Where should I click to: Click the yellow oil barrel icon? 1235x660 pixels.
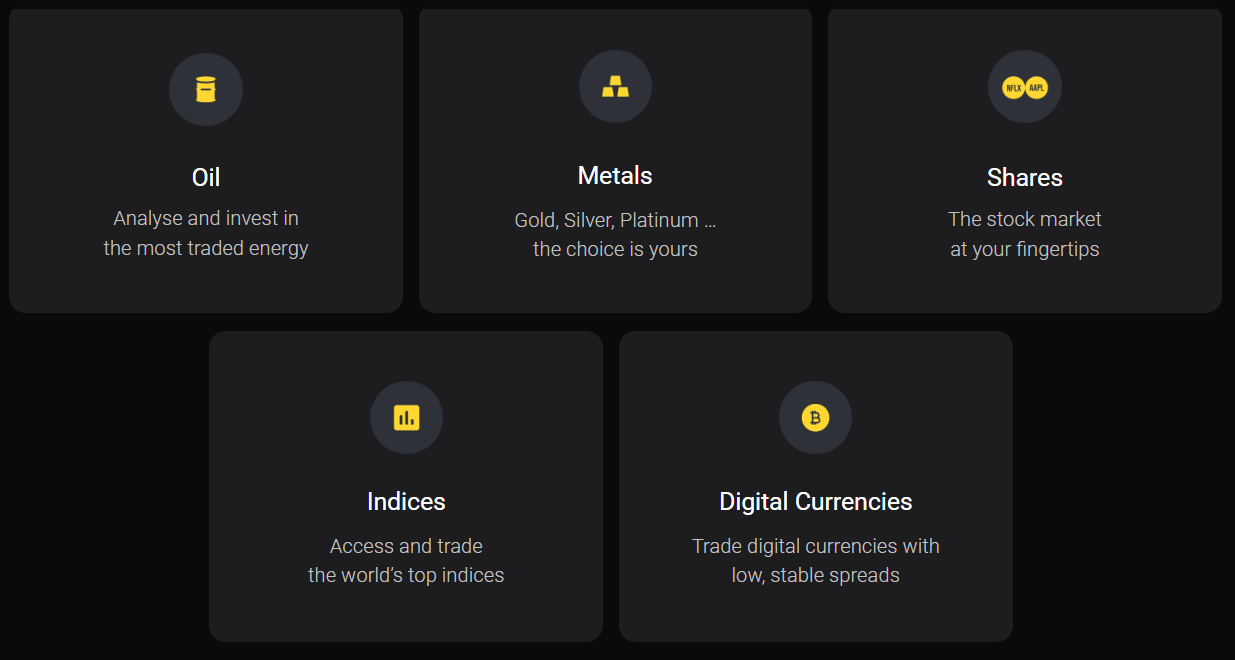(x=206, y=90)
